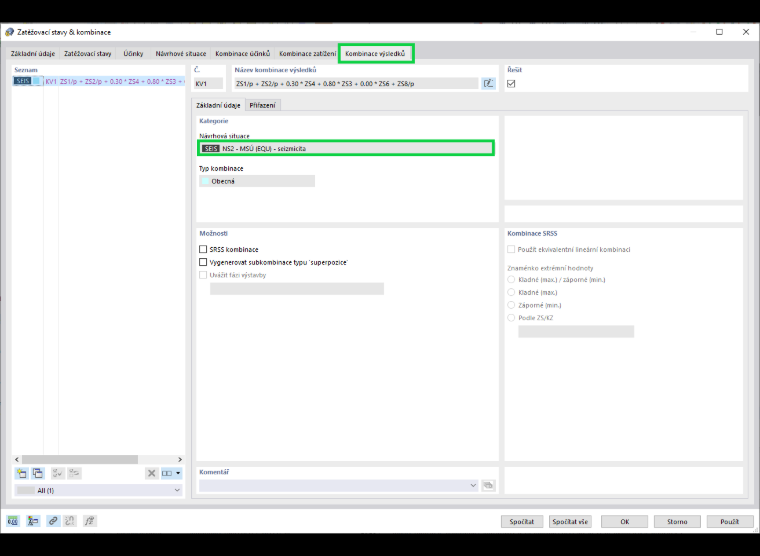Open the Podle ZS/KZ selection field

click(576, 332)
